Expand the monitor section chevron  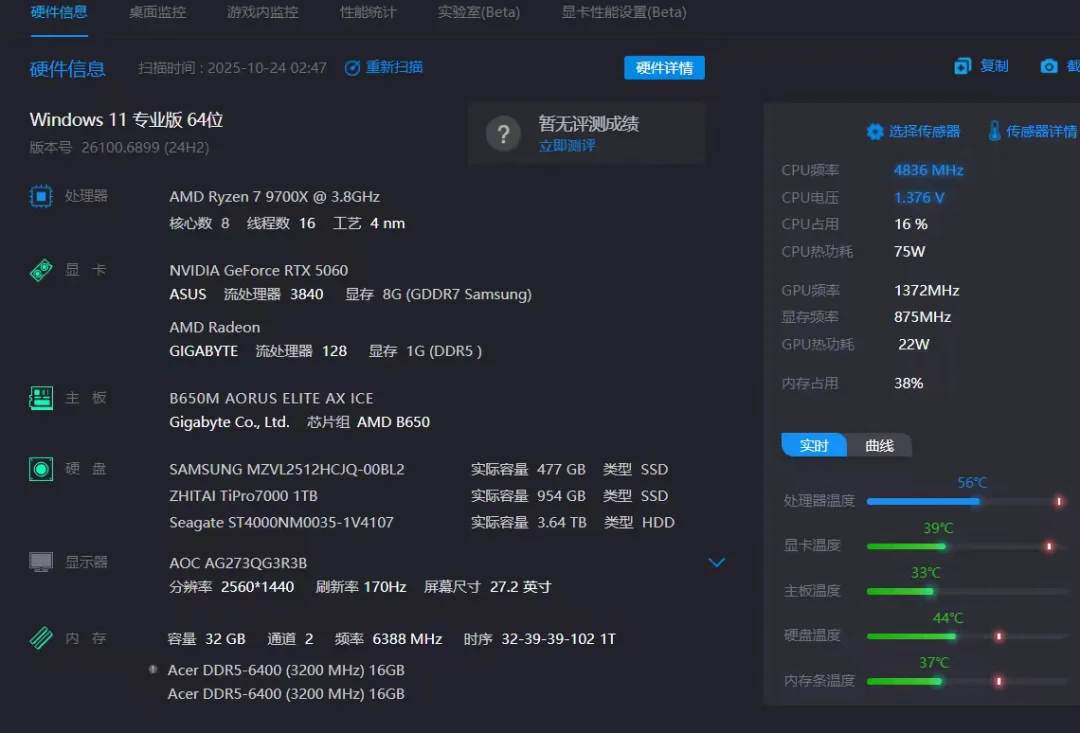[716, 562]
